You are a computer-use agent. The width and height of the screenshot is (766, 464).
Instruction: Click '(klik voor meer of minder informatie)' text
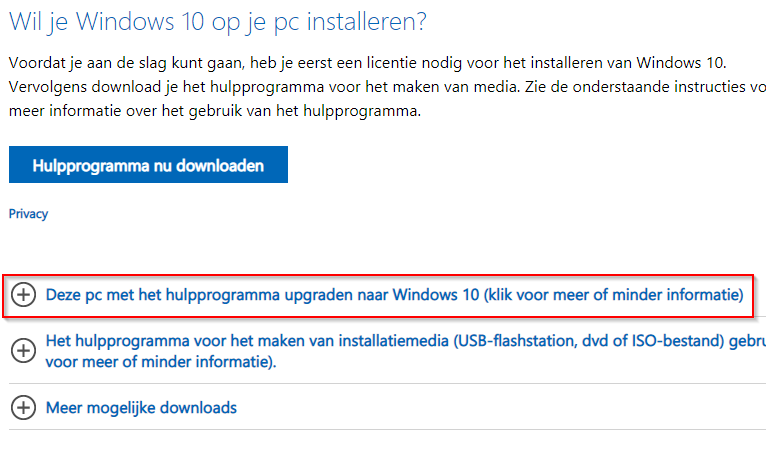click(613, 295)
